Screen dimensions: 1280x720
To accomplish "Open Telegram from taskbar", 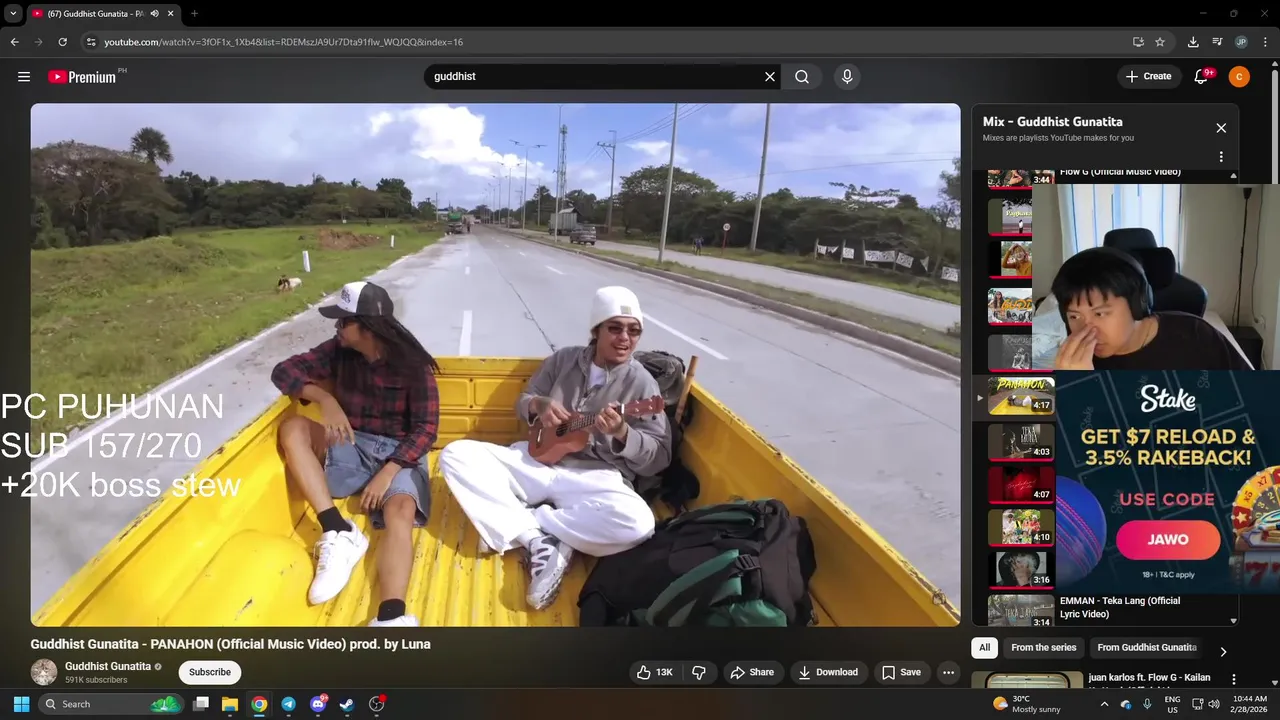I will pos(288,704).
